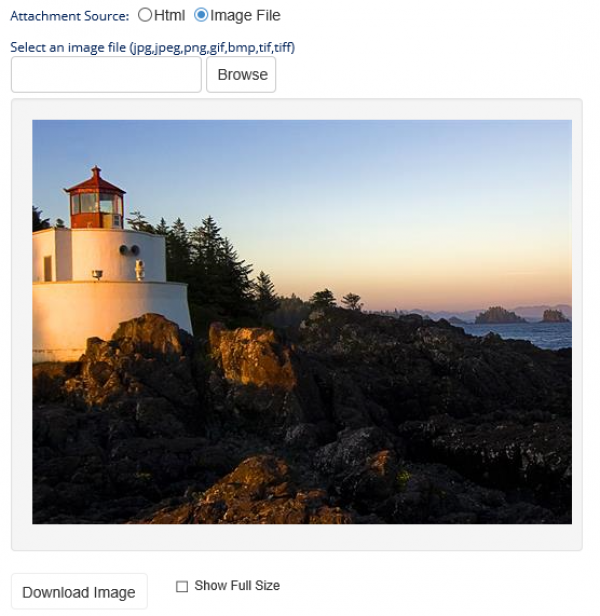The width and height of the screenshot is (600, 616).
Task: Click the 'Attachment Source:' label
Action: [x=70, y=16]
